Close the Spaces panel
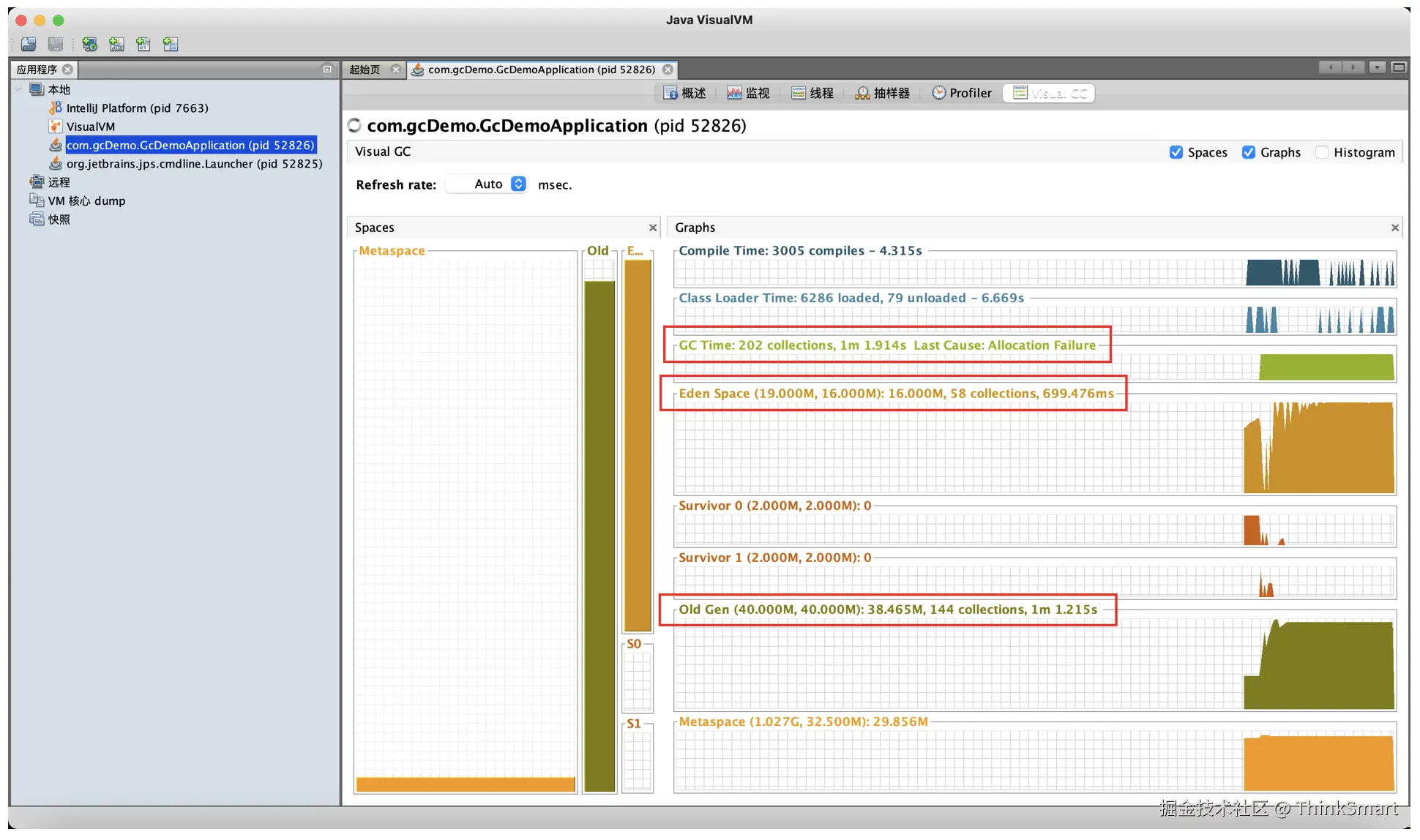1420x840 pixels. click(x=653, y=228)
